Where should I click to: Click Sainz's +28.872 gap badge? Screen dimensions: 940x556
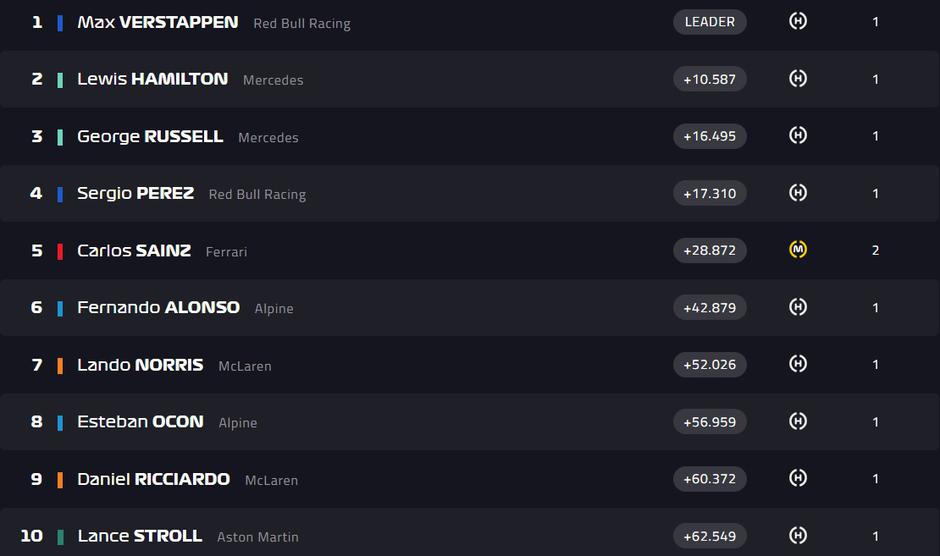click(x=710, y=250)
